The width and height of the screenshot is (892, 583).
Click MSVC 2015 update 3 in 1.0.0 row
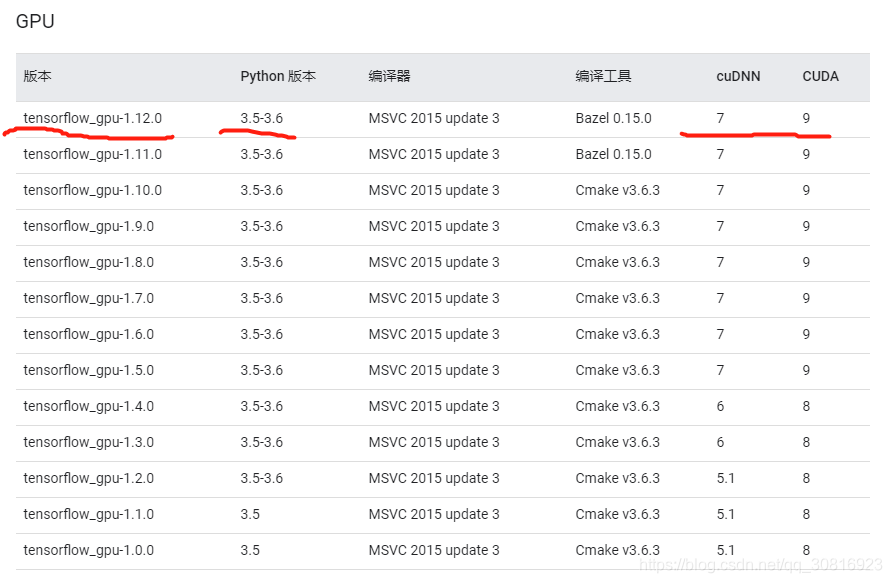click(x=434, y=550)
